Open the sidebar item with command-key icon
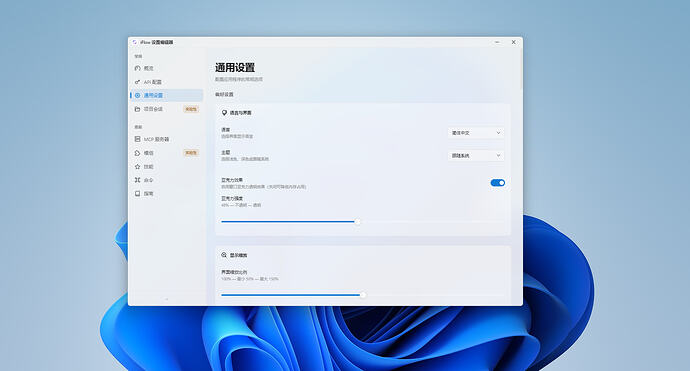The image size is (690, 371). click(x=167, y=180)
